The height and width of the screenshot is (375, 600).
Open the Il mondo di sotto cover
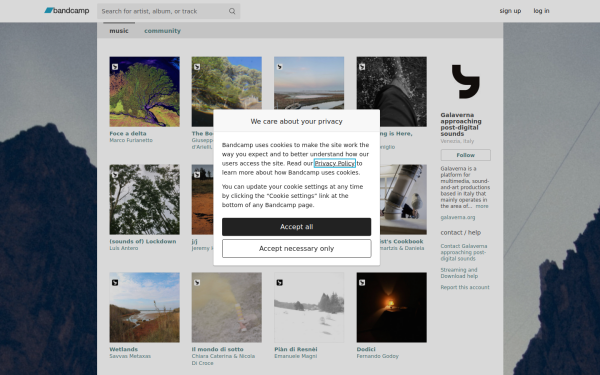click(x=227, y=307)
